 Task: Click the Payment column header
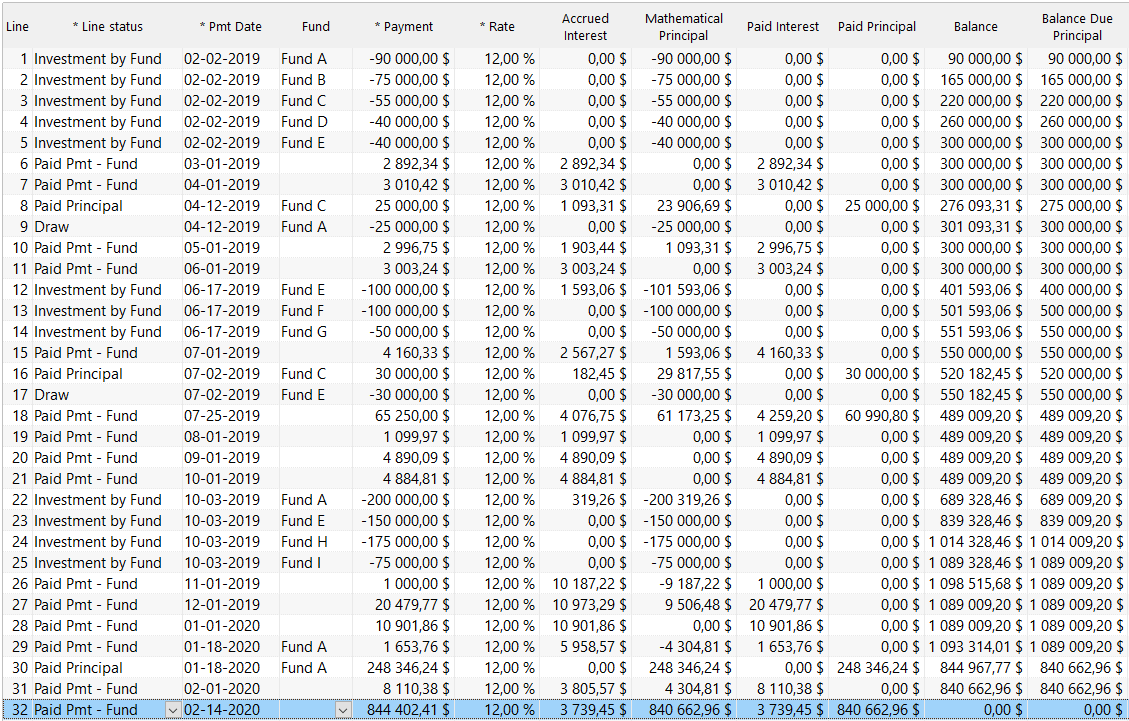click(x=404, y=27)
